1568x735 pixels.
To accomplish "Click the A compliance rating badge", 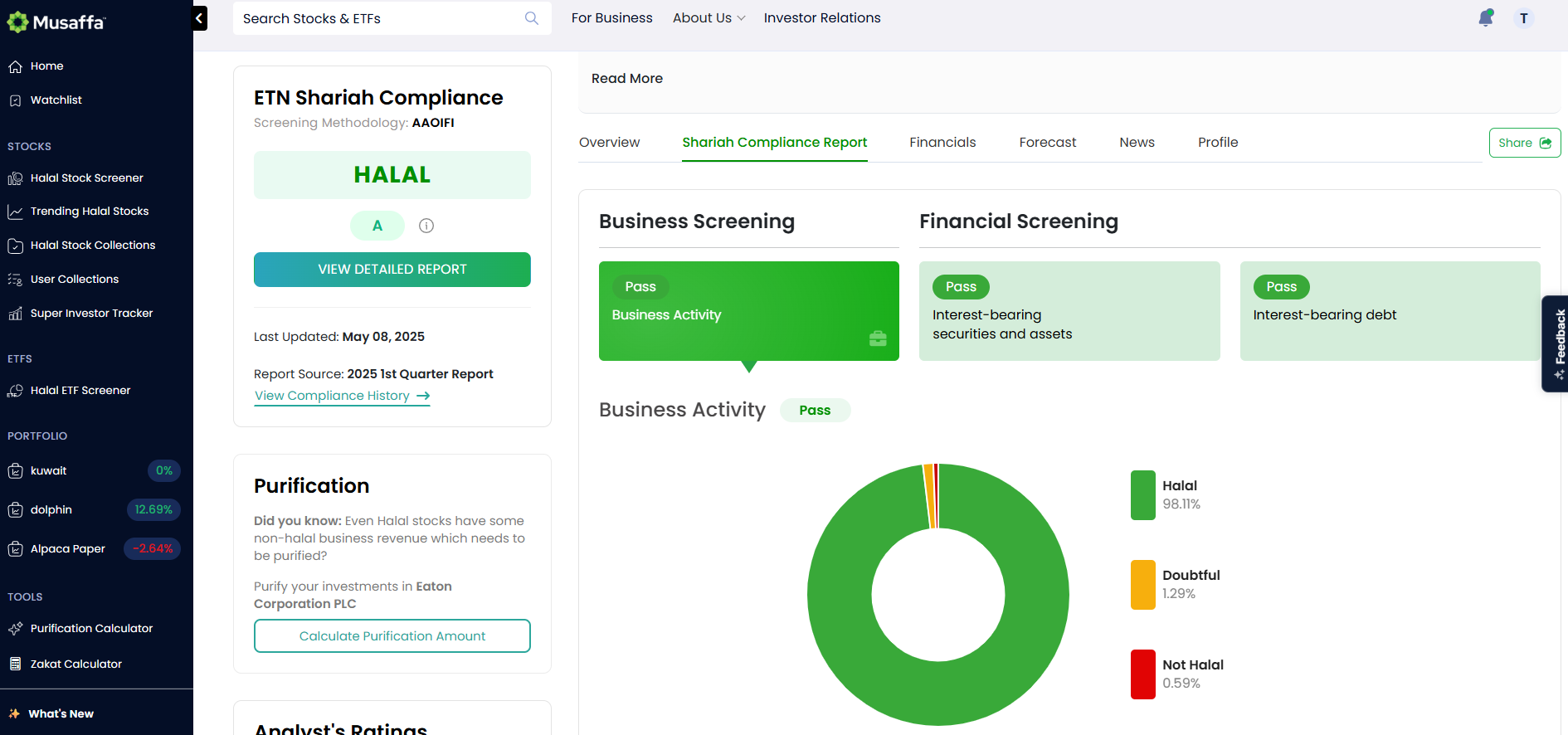I will (x=377, y=226).
